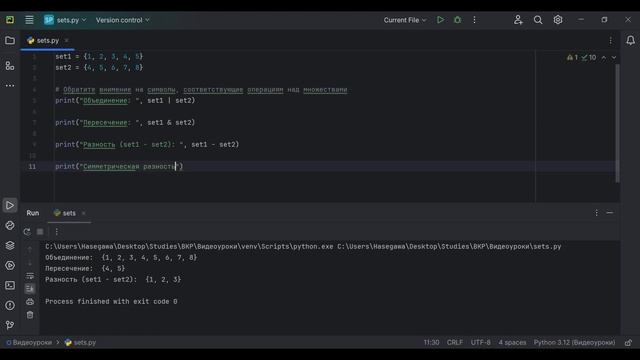Close the sets run tab
The width and height of the screenshot is (640, 360).
pyautogui.click(x=83, y=213)
